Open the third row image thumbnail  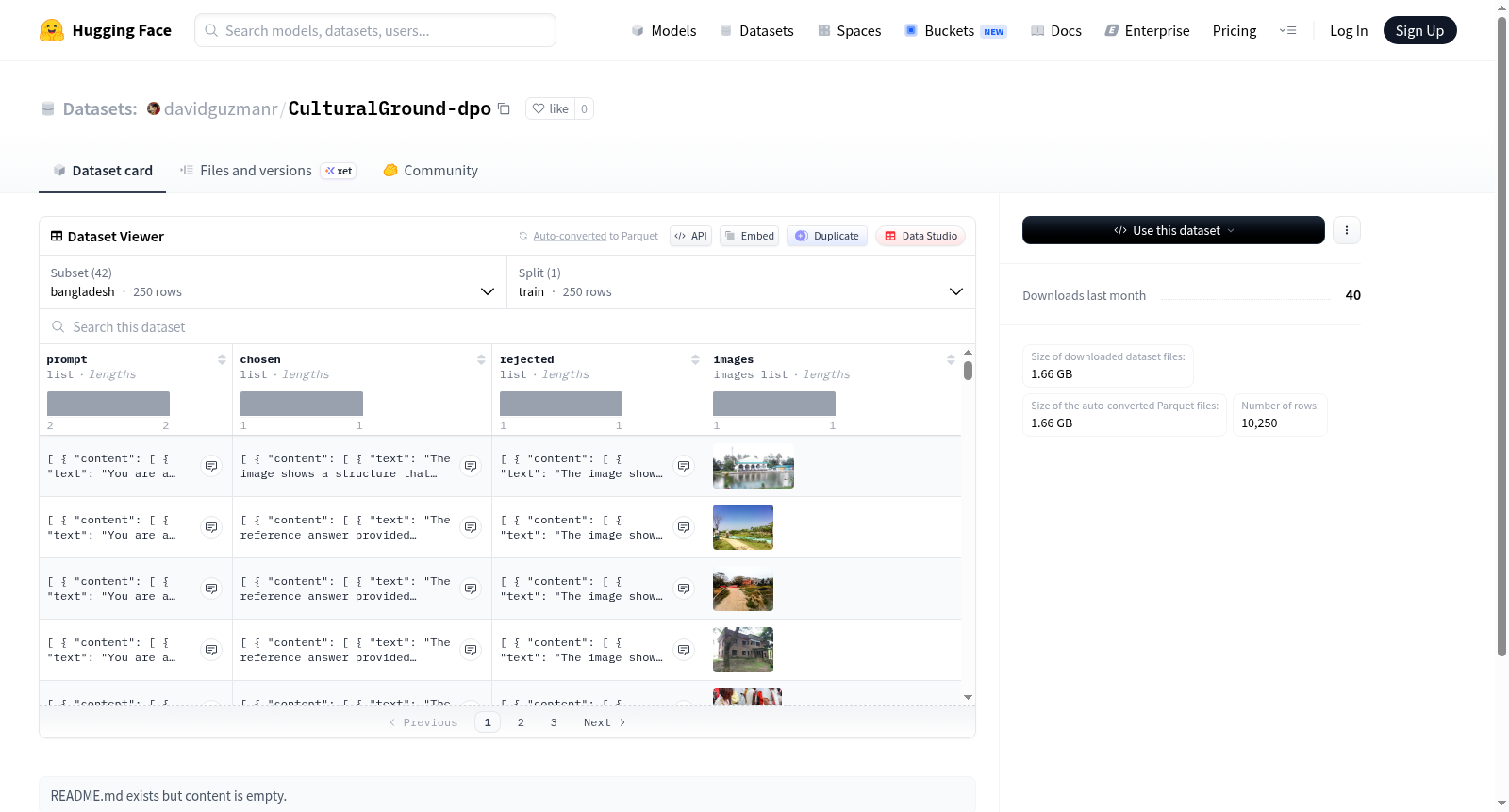743,588
